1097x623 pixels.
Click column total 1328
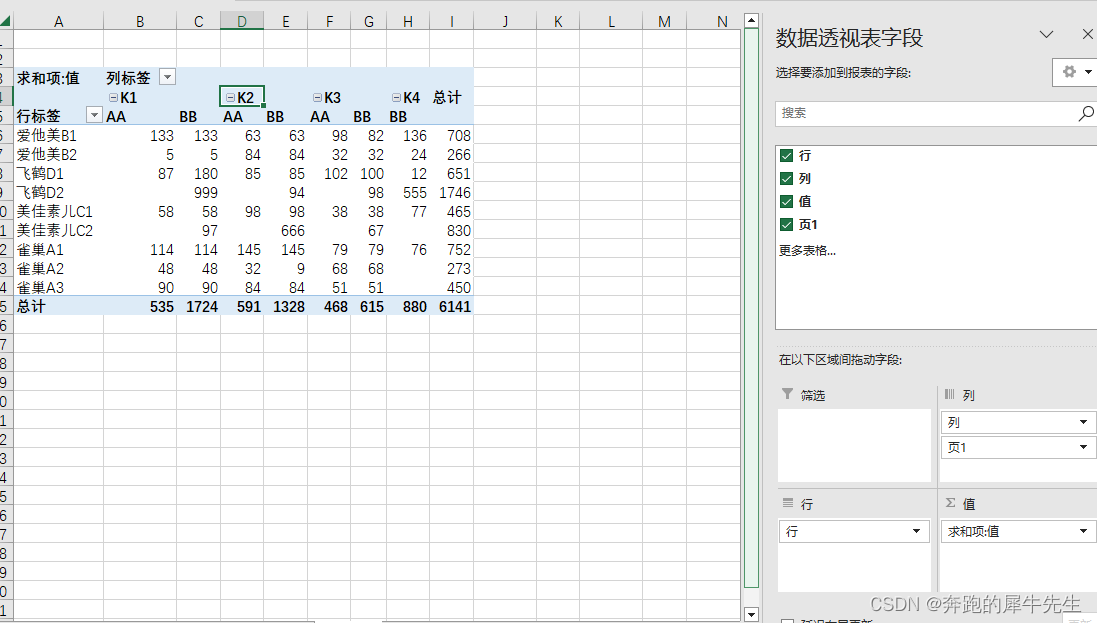coord(285,306)
